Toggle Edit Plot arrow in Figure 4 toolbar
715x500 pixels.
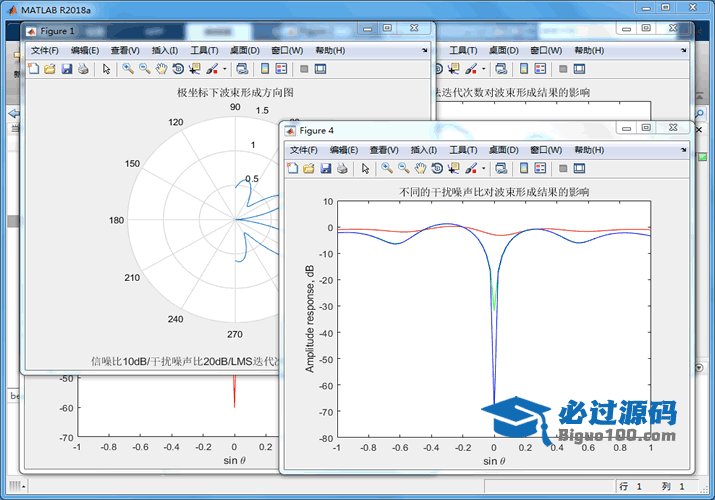pyautogui.click(x=365, y=168)
